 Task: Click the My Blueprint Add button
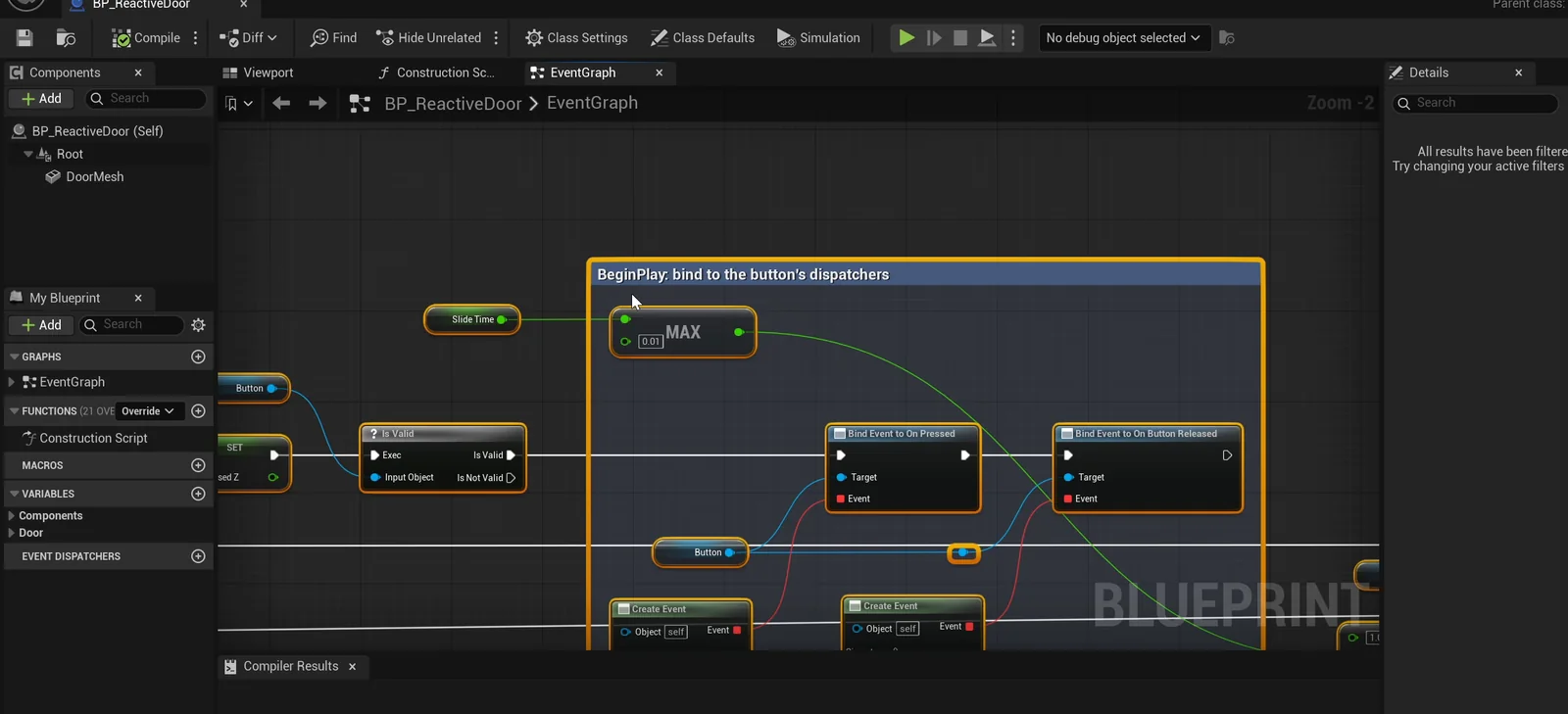[x=41, y=325]
